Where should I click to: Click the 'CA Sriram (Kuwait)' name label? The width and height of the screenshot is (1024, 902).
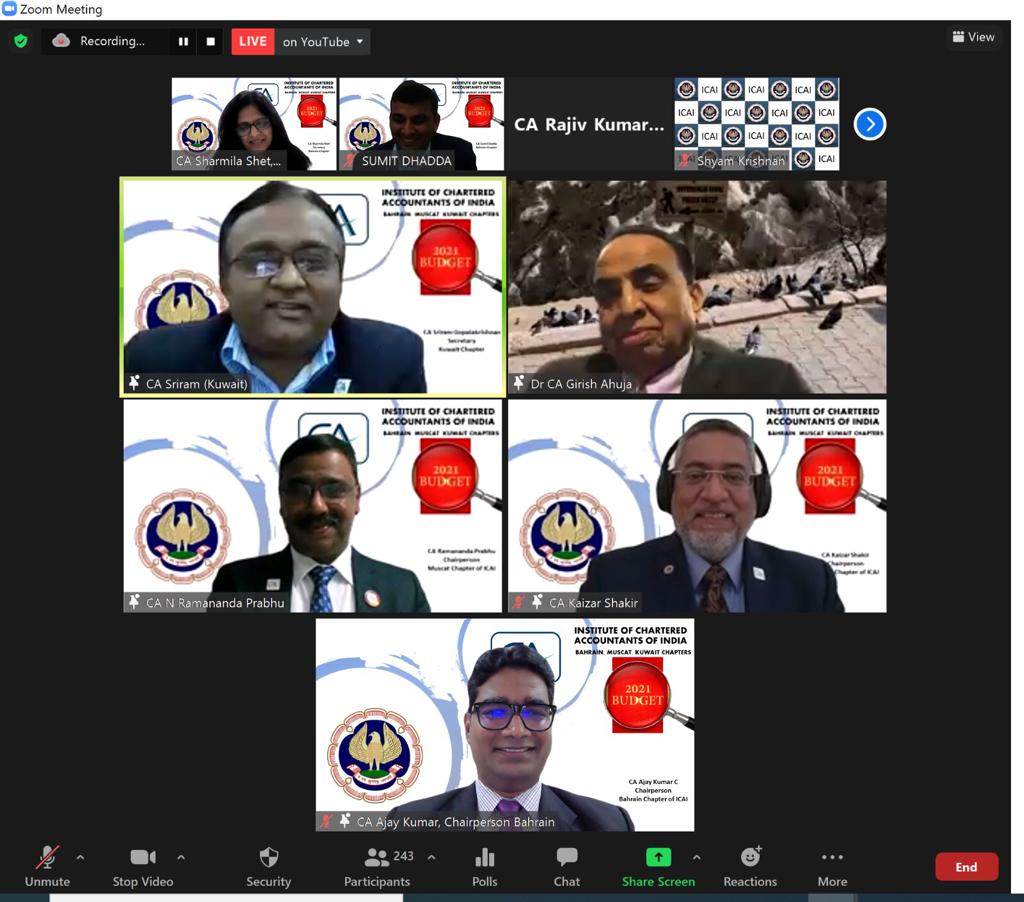point(197,384)
